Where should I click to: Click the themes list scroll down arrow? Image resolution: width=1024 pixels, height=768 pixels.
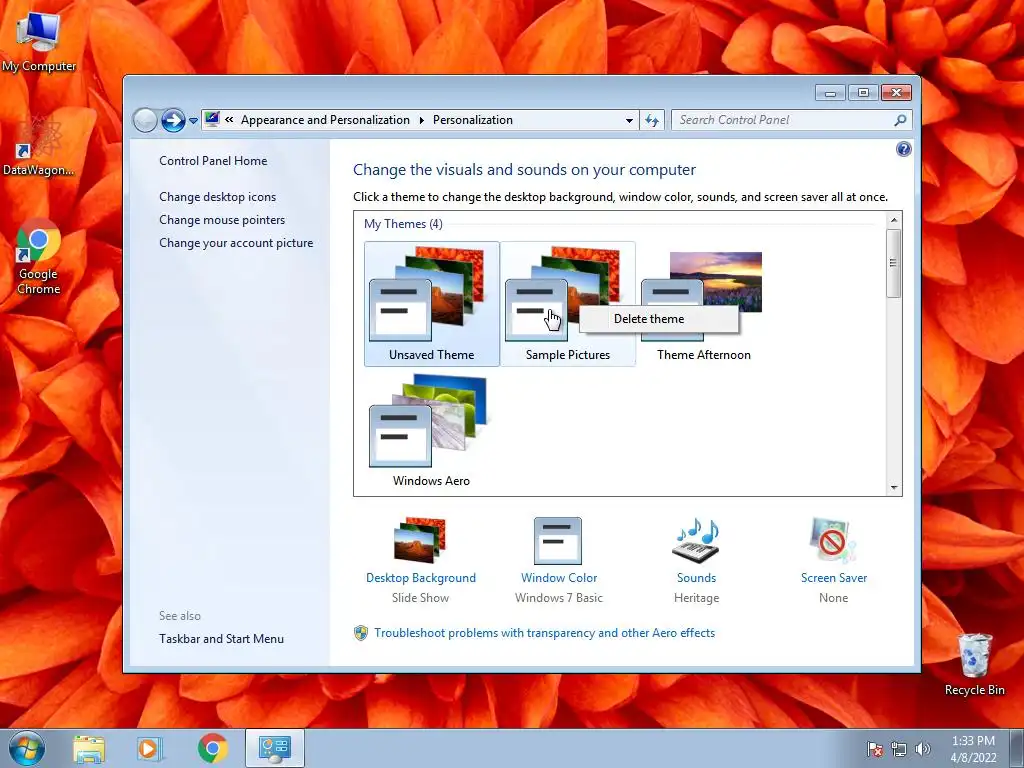coord(894,488)
